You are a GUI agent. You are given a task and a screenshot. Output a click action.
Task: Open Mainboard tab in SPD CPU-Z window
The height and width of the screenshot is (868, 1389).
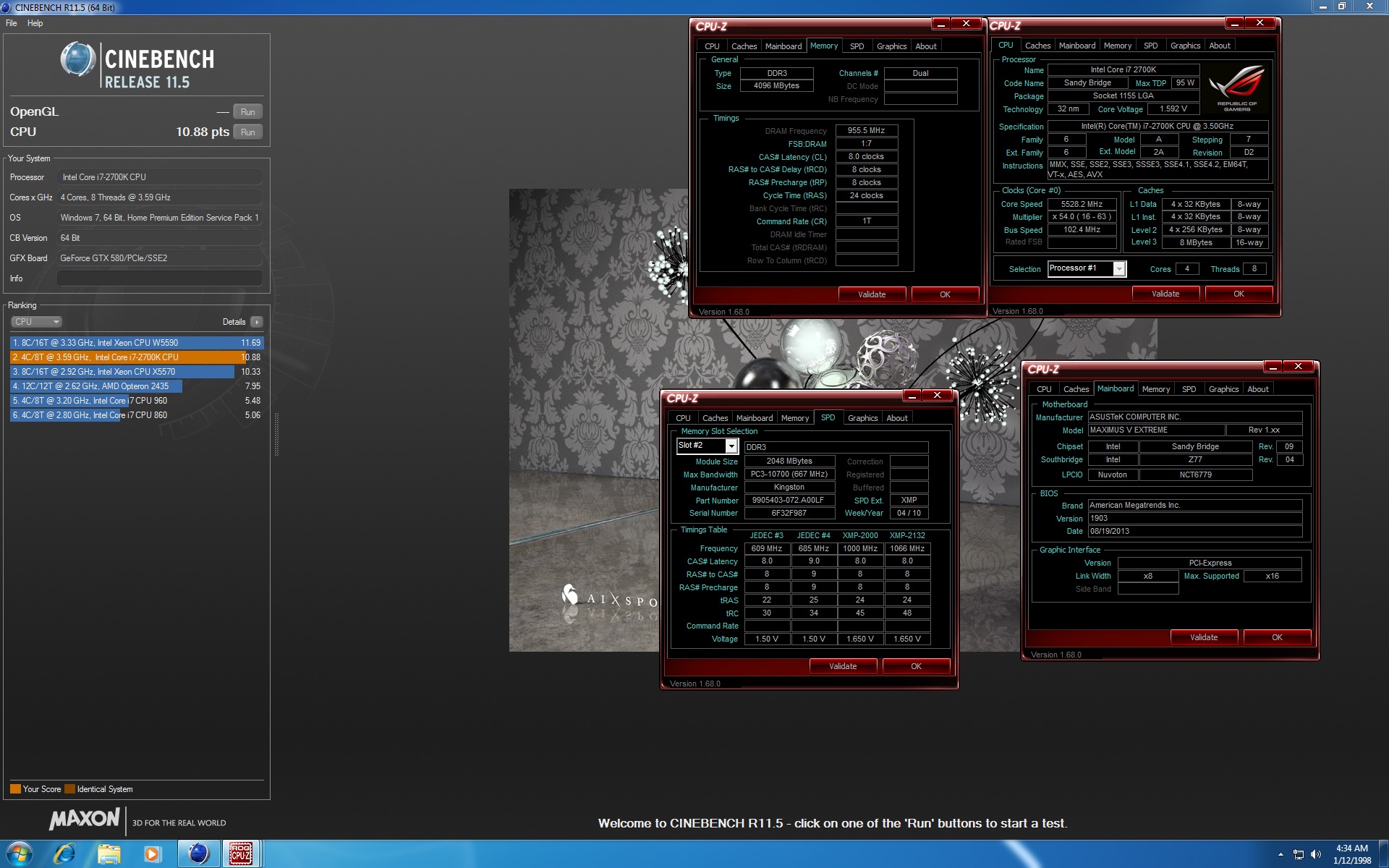coord(755,418)
